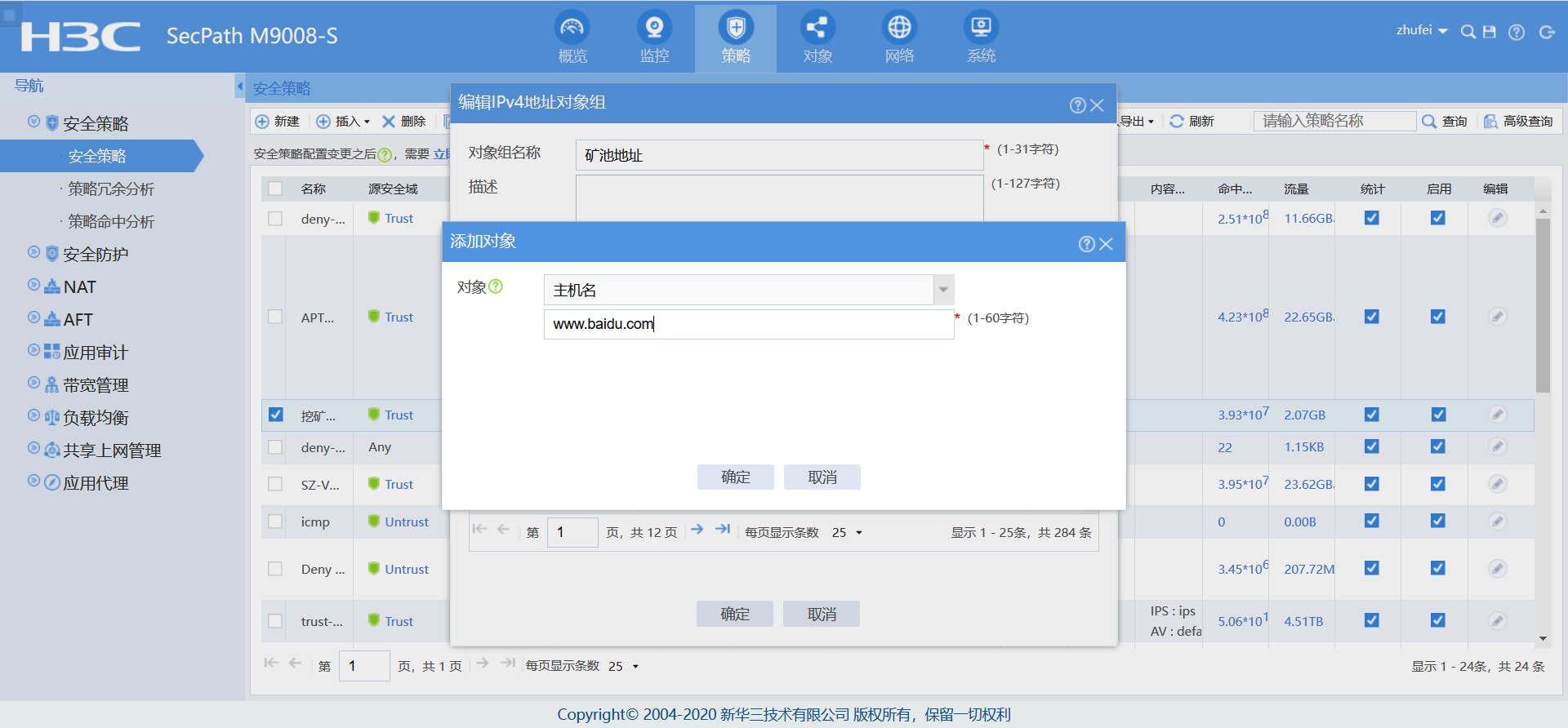Viewport: 1568px width, 728px height.
Task: Click 取消 in 编辑IPv4地址对象组 dialog
Action: tap(821, 614)
